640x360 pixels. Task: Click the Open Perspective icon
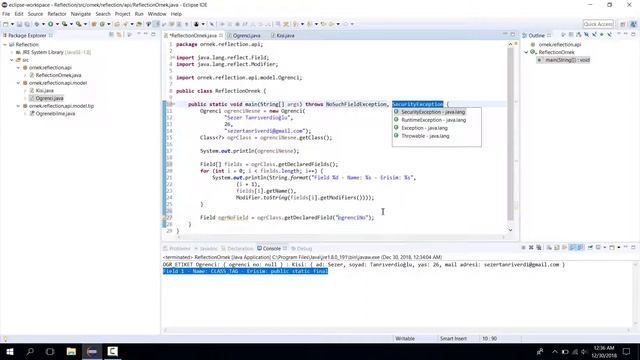pos(623,24)
